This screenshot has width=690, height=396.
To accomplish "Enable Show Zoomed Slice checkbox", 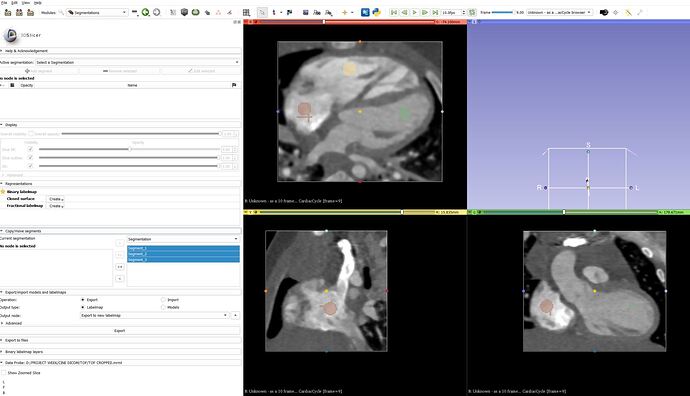I will 4,373.
